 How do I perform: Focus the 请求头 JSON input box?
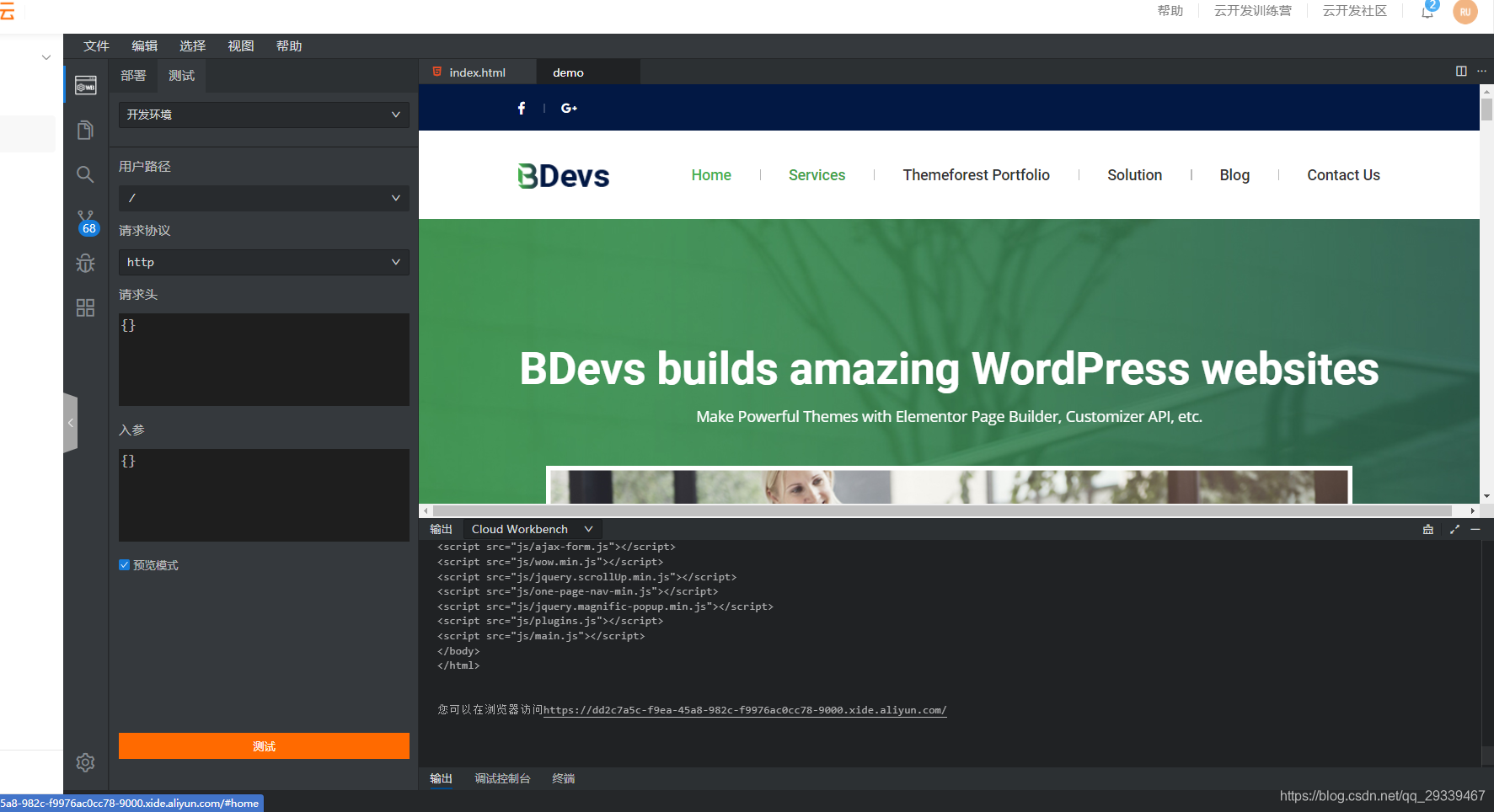pos(264,360)
